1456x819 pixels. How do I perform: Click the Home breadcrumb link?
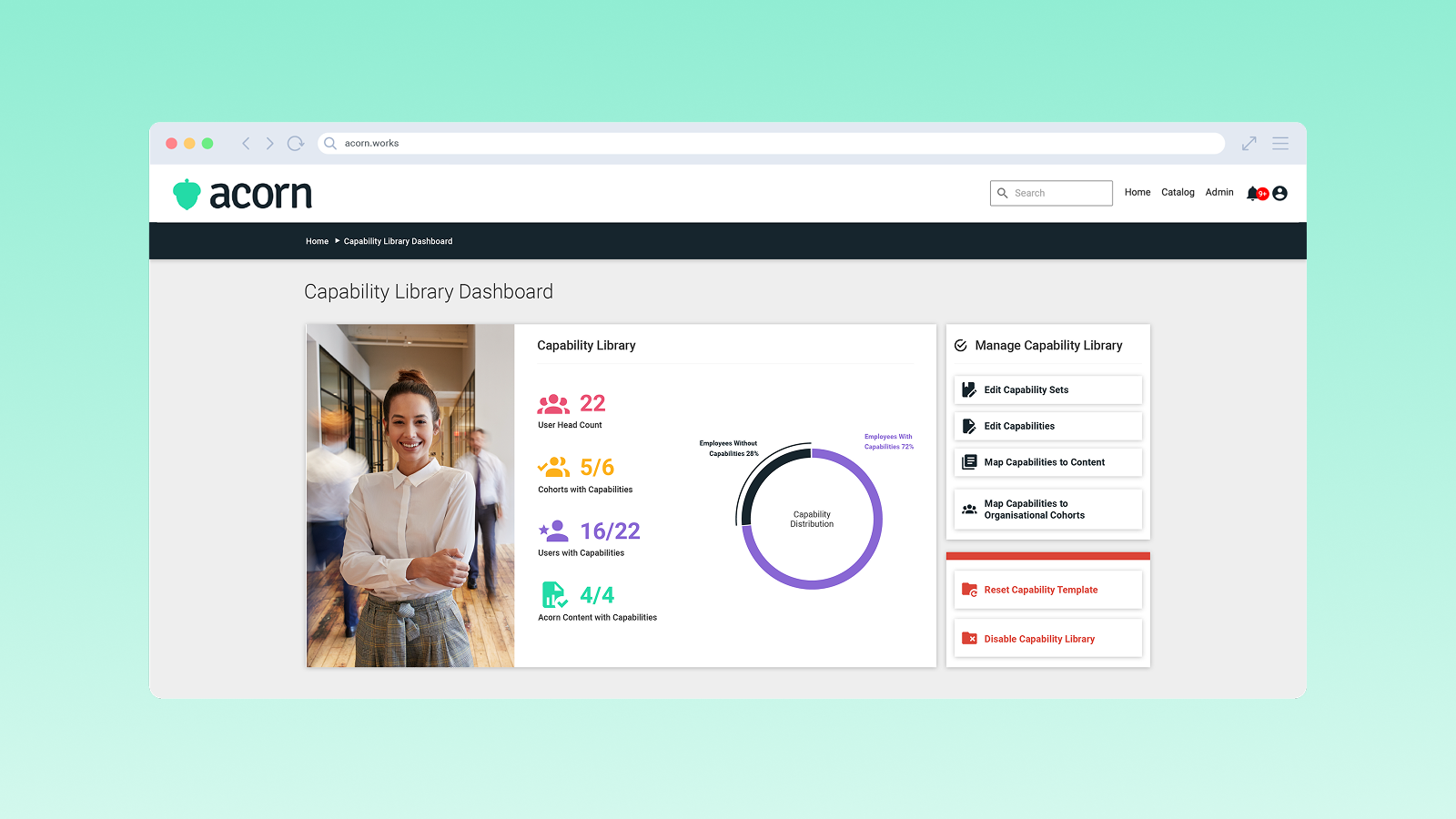click(317, 242)
